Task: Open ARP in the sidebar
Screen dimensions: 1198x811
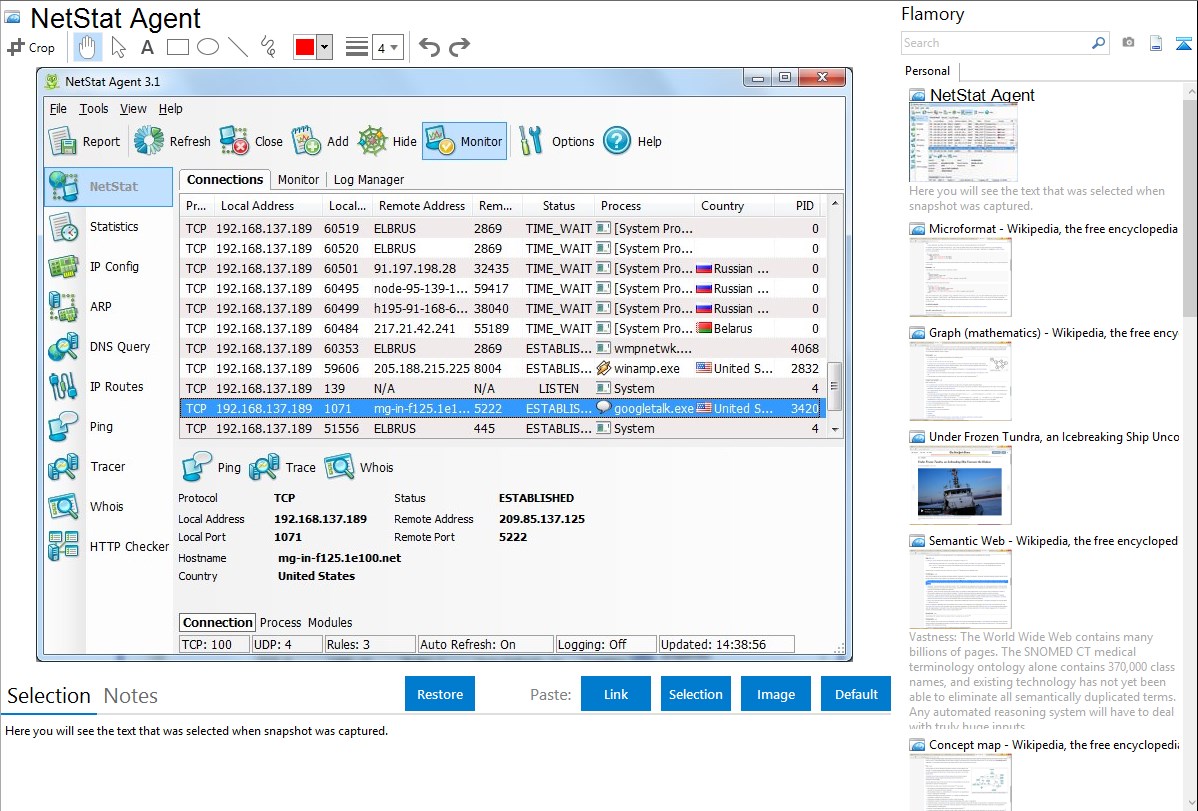Action: click(108, 307)
